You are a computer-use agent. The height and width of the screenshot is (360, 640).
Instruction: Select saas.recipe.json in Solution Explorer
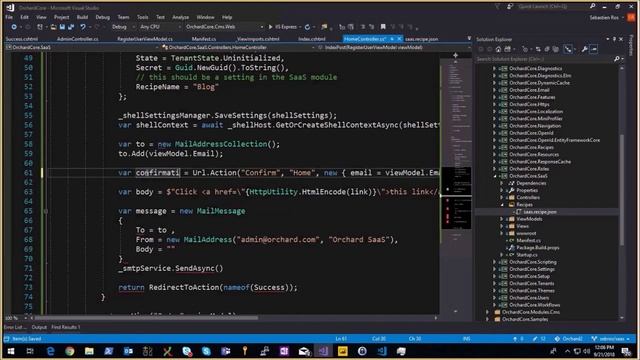[540, 212]
